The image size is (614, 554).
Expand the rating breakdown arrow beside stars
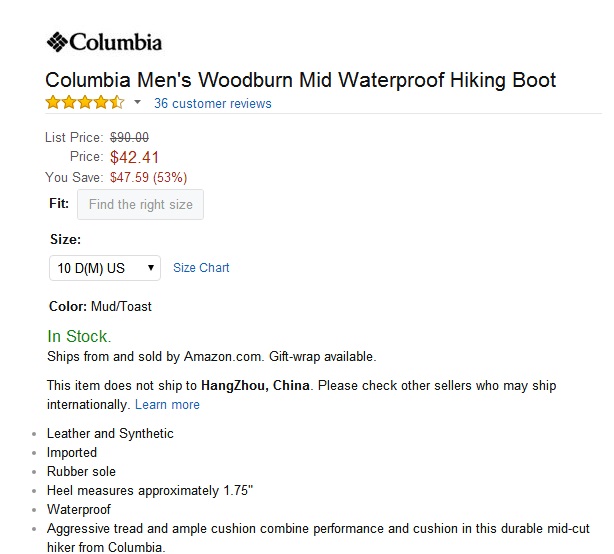tap(137, 103)
